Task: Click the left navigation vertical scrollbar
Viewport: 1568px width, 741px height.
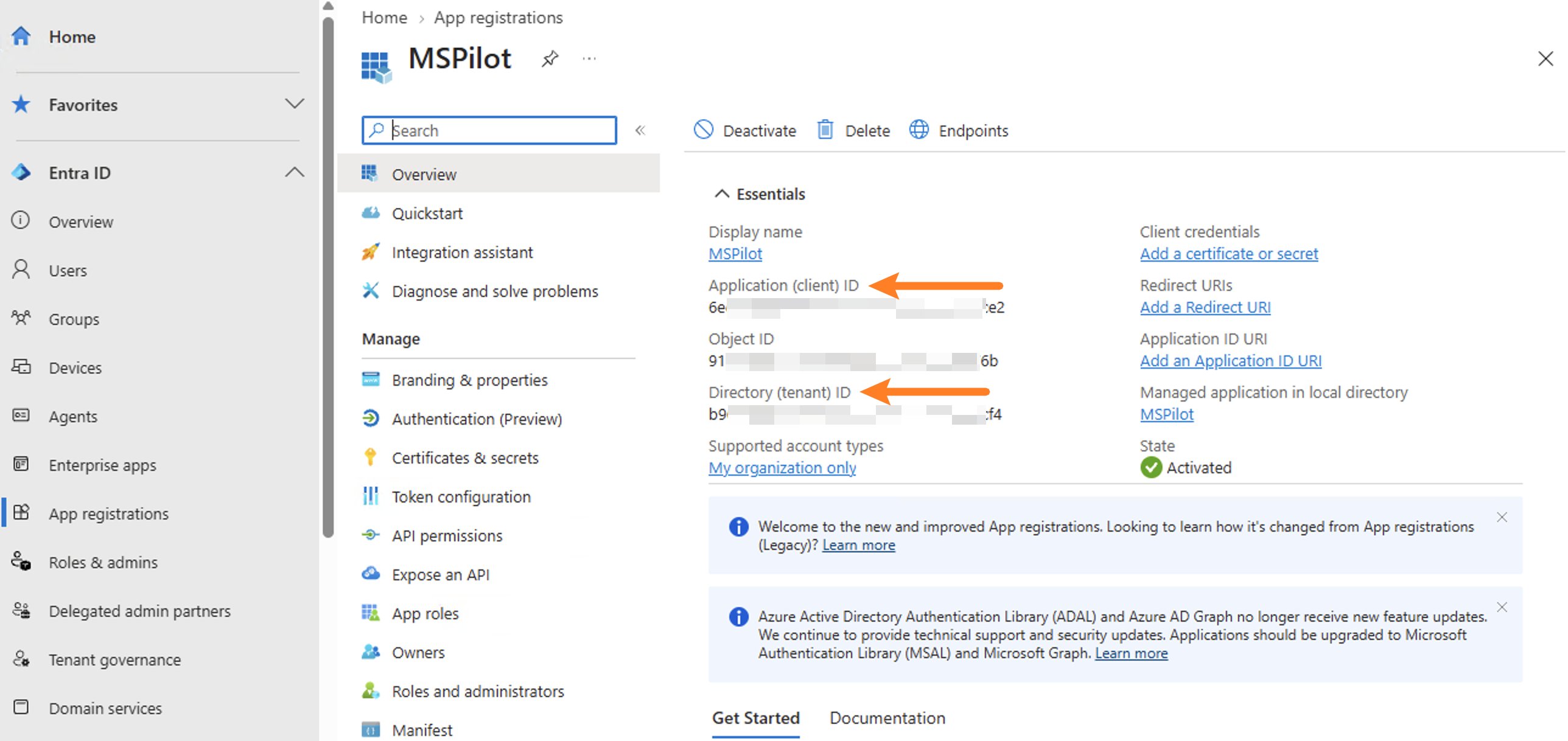Action: 328,277
